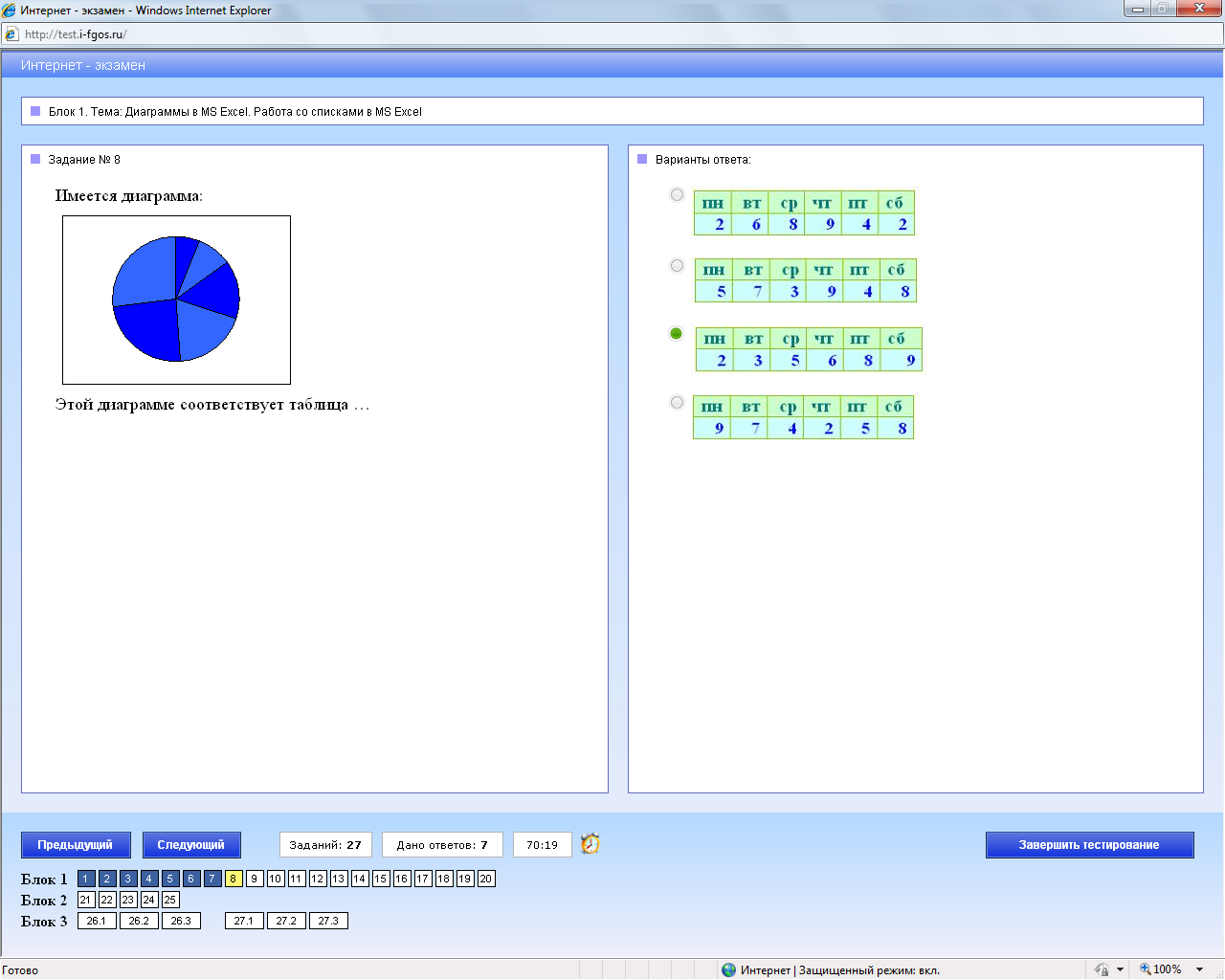The height and width of the screenshot is (980, 1225).
Task: Click the third answer table image
Action: pyautogui.click(x=809, y=349)
